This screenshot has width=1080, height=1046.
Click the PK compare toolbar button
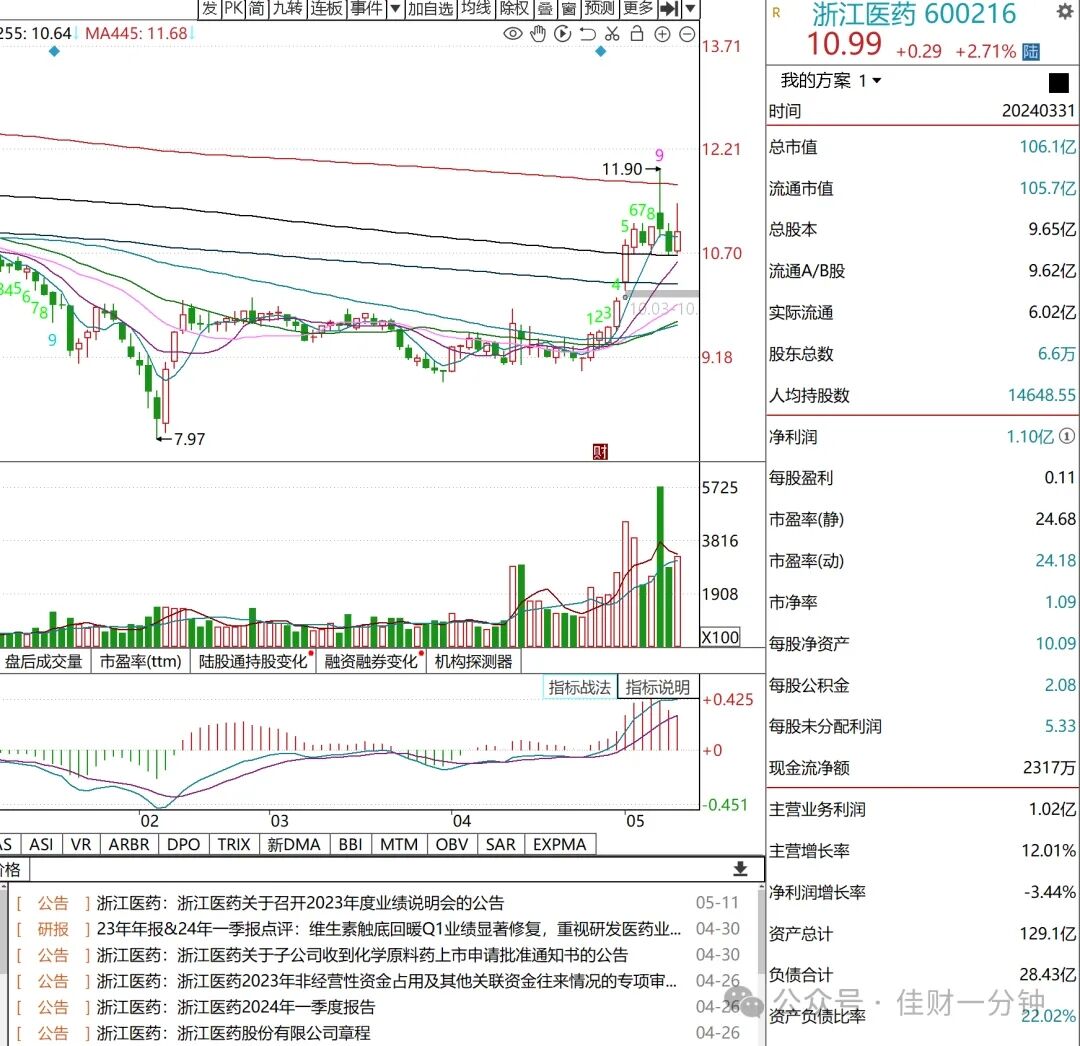[233, 9]
